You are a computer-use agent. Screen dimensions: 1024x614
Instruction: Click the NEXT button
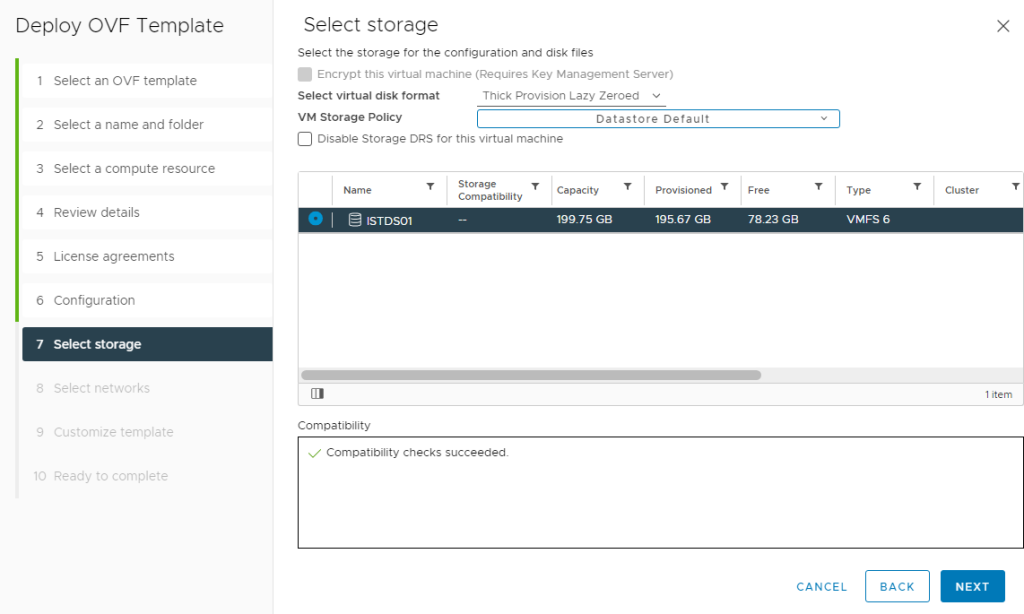972,587
